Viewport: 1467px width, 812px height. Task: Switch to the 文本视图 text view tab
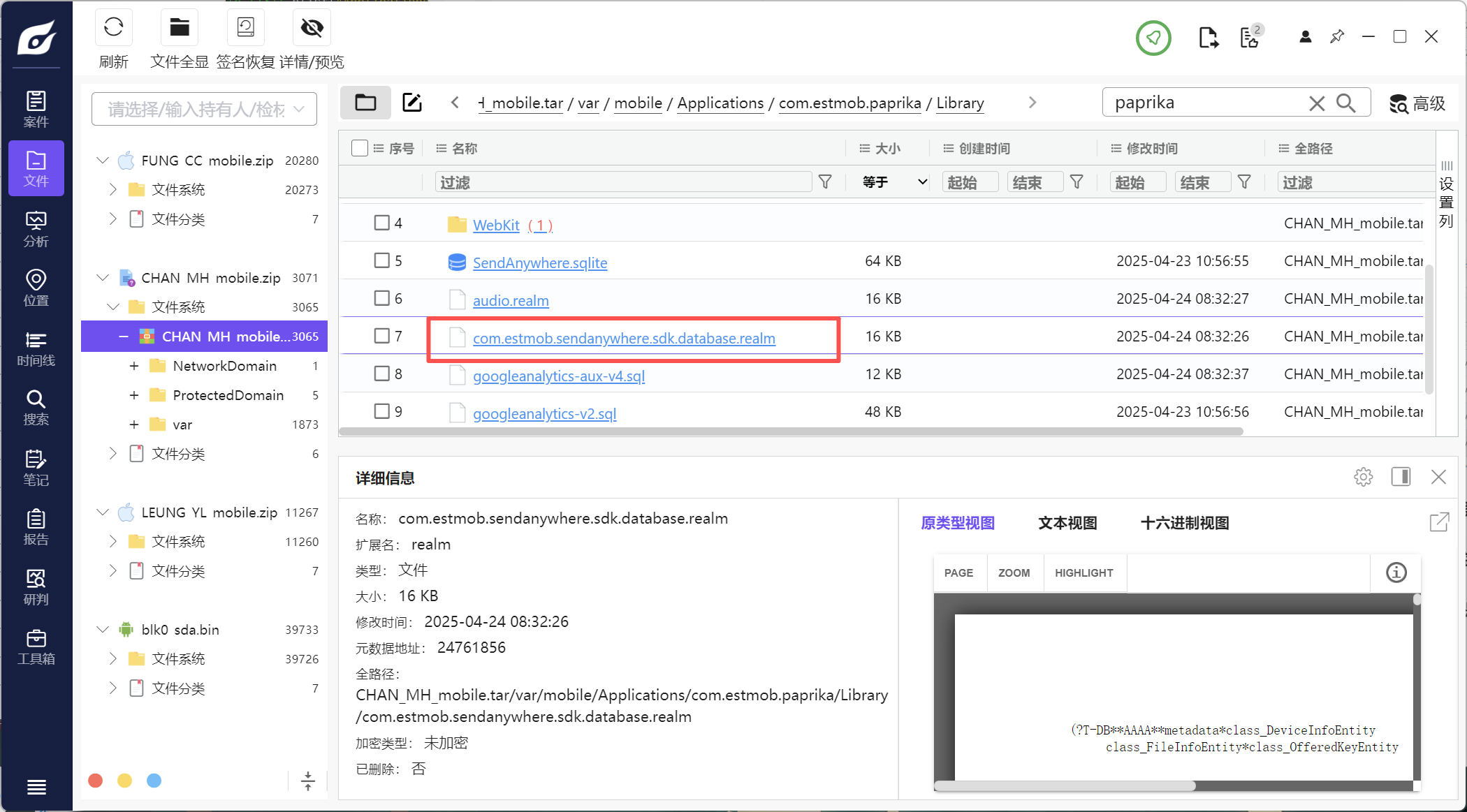(x=1067, y=523)
